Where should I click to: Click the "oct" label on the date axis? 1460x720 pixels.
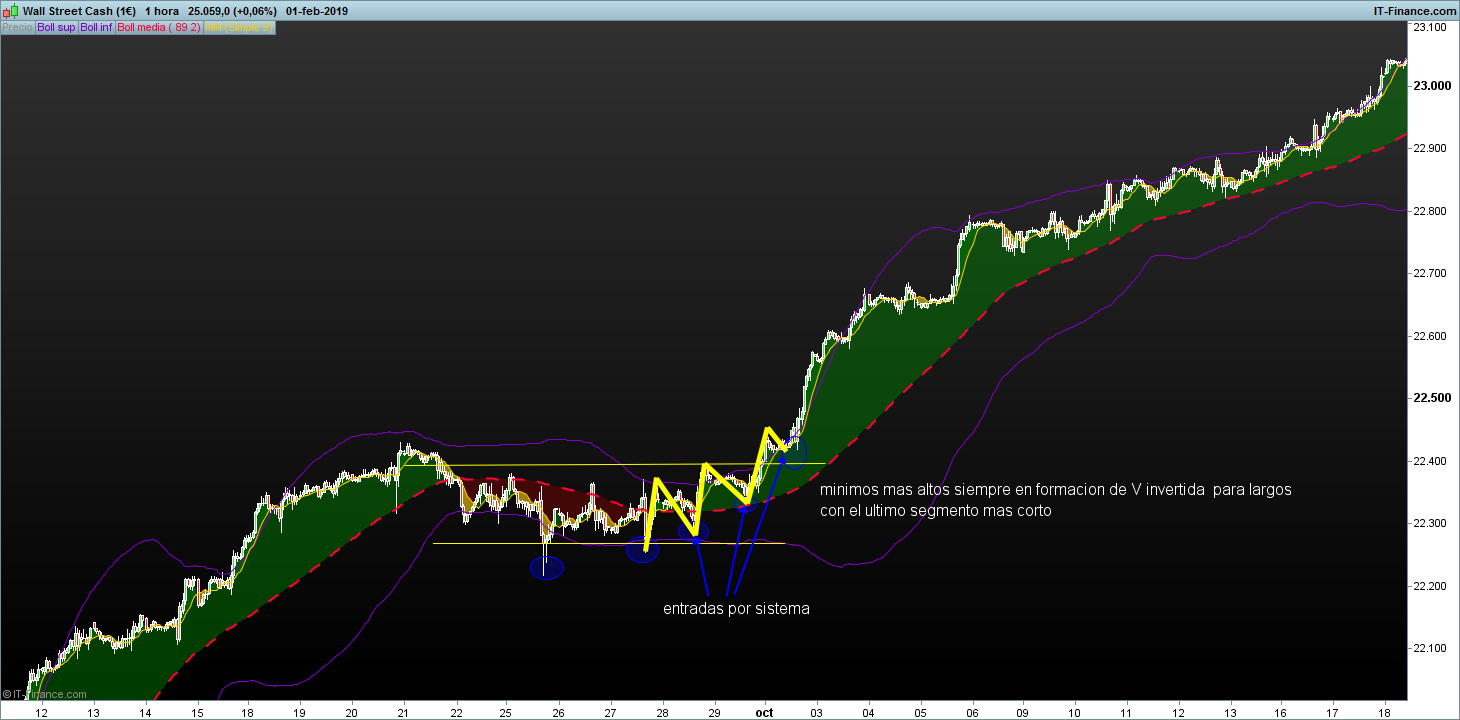click(x=765, y=712)
